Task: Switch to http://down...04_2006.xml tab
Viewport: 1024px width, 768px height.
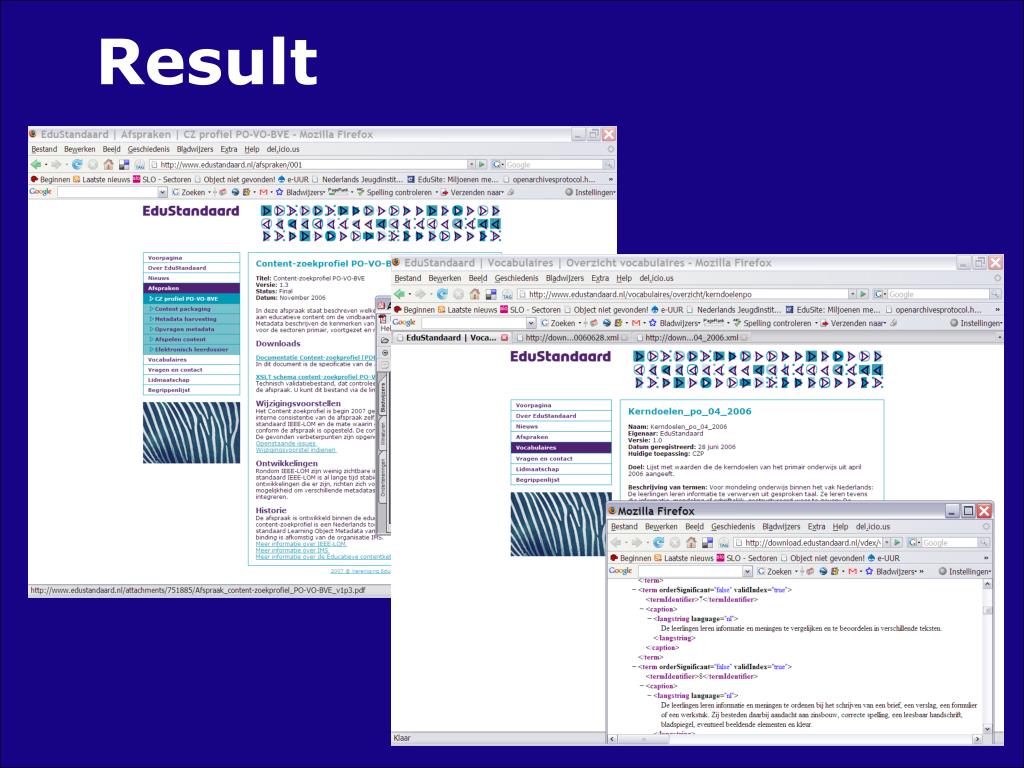Action: tap(692, 338)
